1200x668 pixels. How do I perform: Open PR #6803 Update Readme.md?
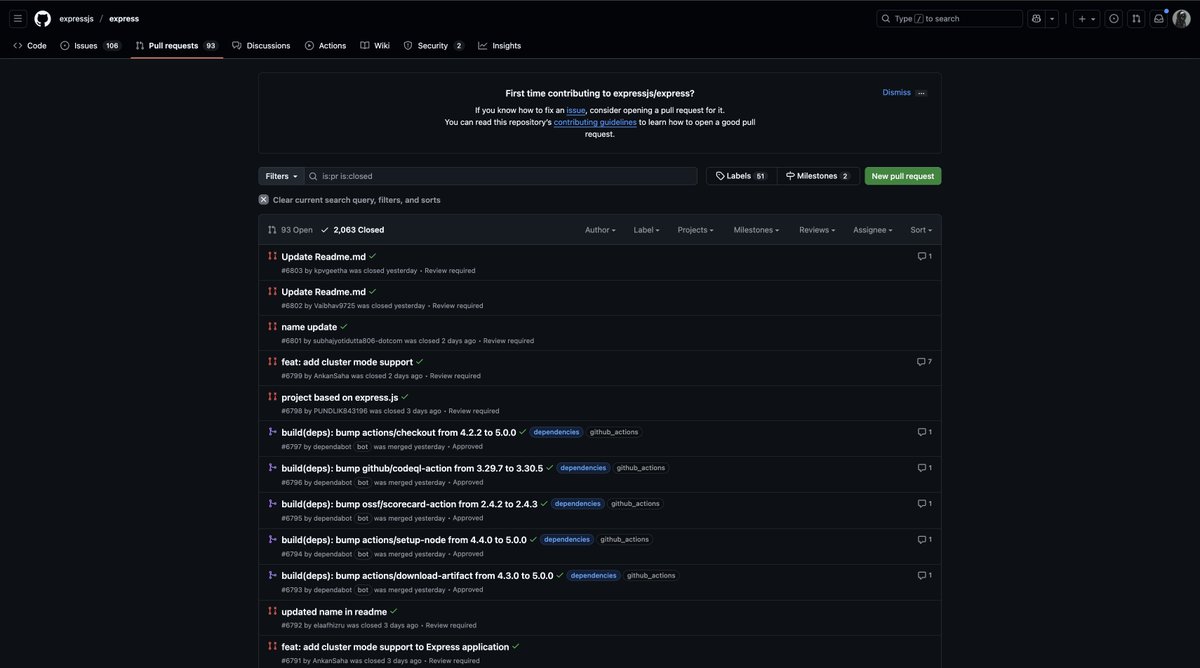[323, 257]
